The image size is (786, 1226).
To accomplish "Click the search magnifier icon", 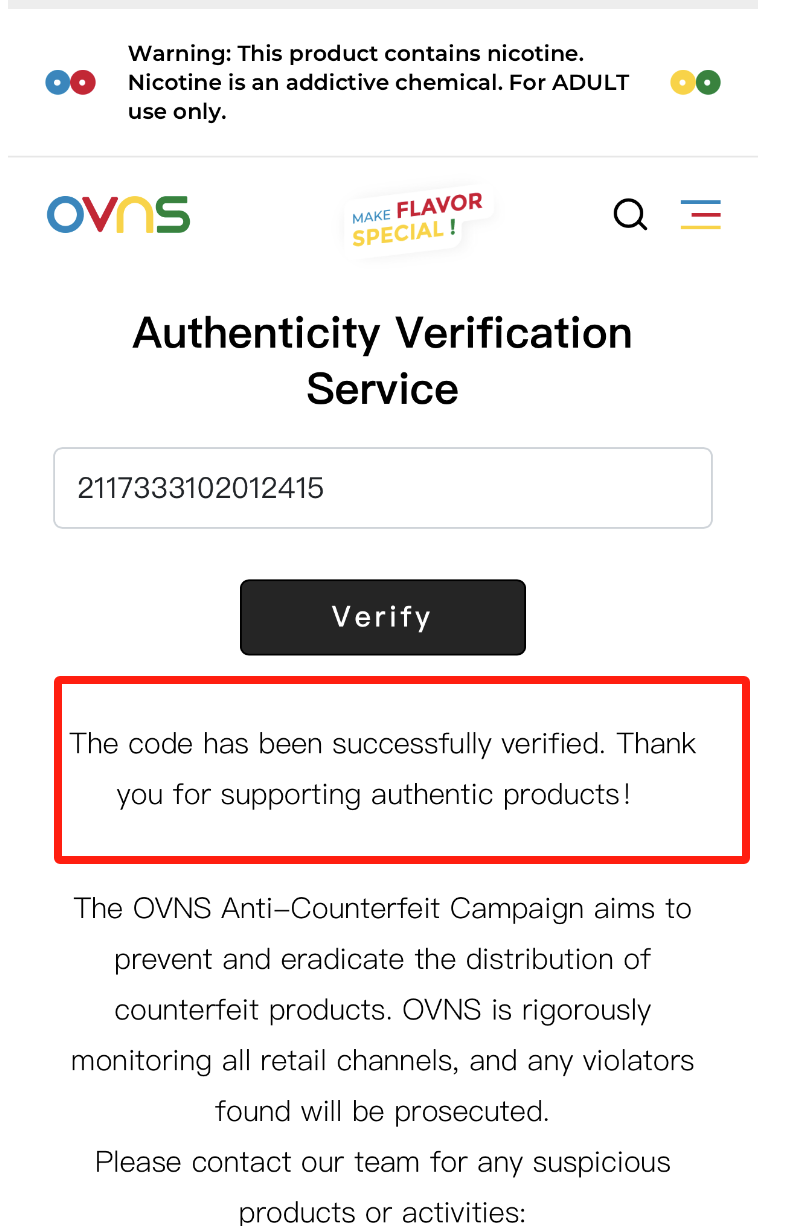I will pyautogui.click(x=630, y=214).
